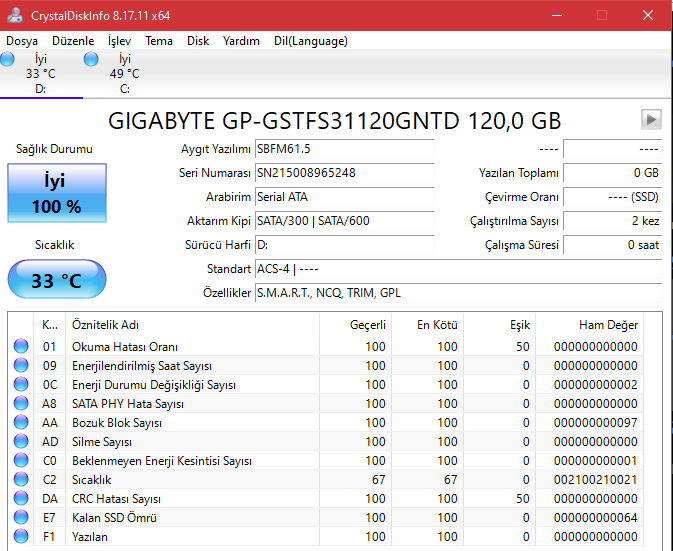Screen dimensions: 673x551
Task: Click status orb for attribute 0C row
Action: pyautogui.click(x=21, y=384)
